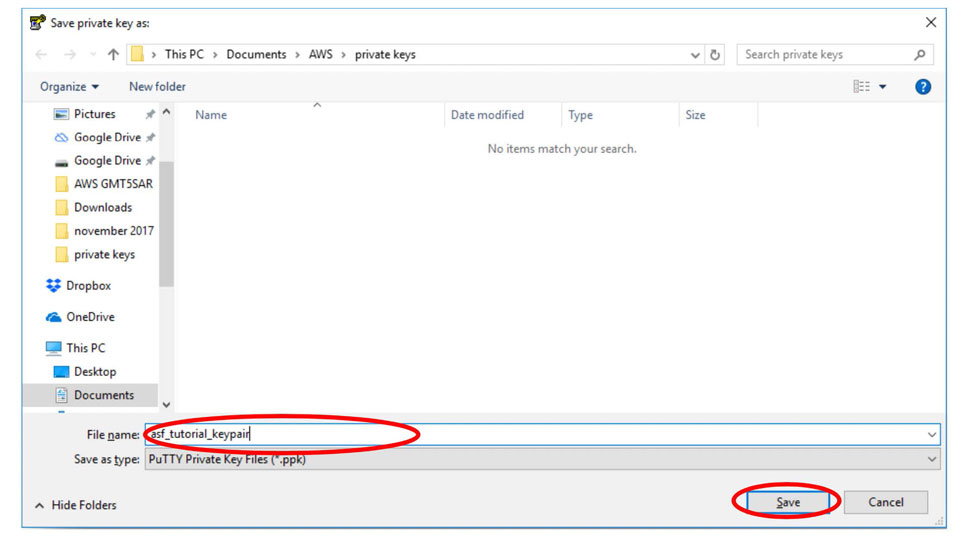
Task: Refresh the private keys folder view
Action: click(x=714, y=55)
